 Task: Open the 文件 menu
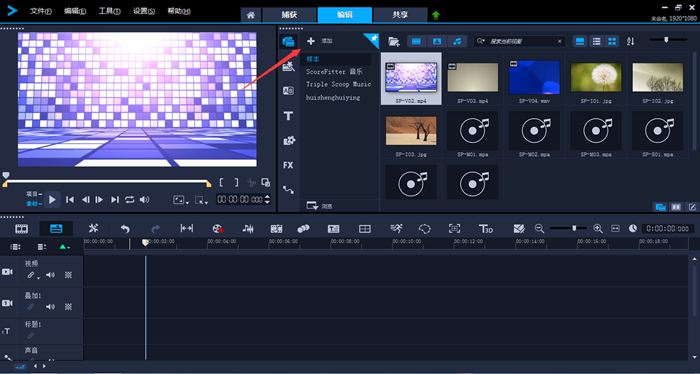[x=41, y=11]
